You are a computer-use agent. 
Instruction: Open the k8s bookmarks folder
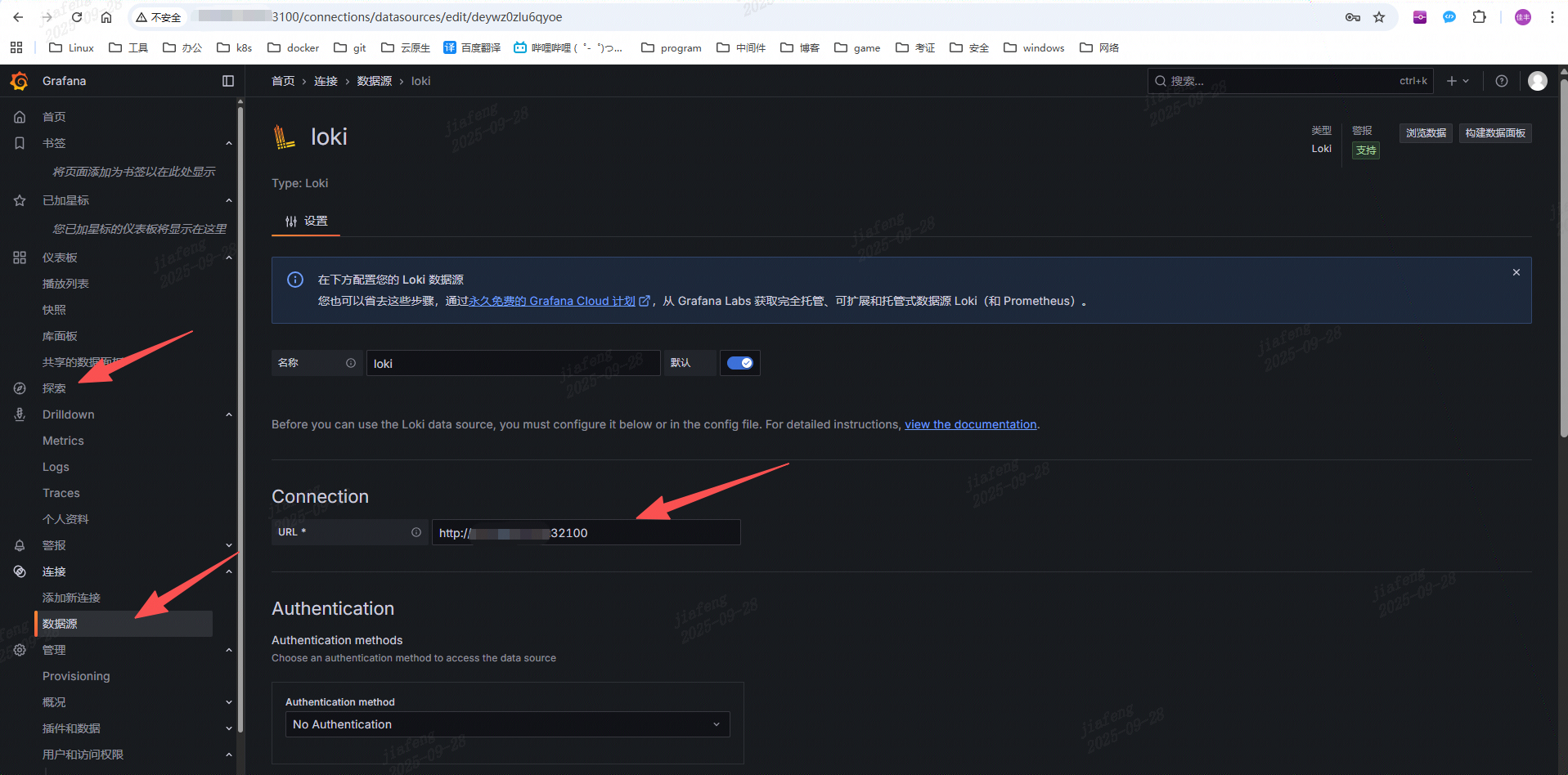click(234, 47)
